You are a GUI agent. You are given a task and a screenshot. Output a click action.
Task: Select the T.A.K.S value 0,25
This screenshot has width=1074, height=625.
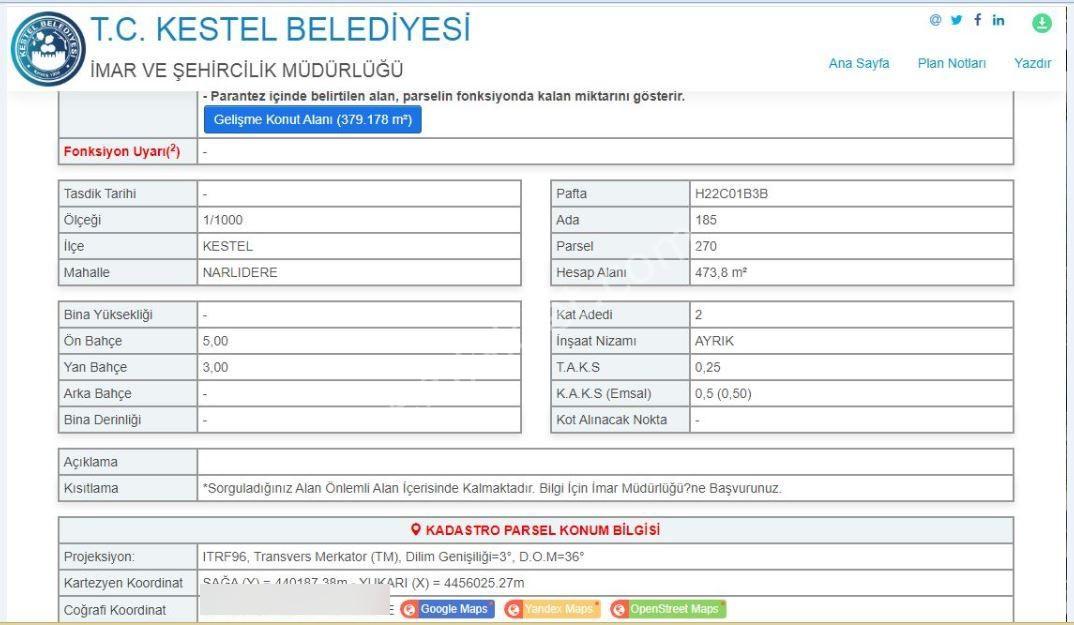[x=708, y=367]
